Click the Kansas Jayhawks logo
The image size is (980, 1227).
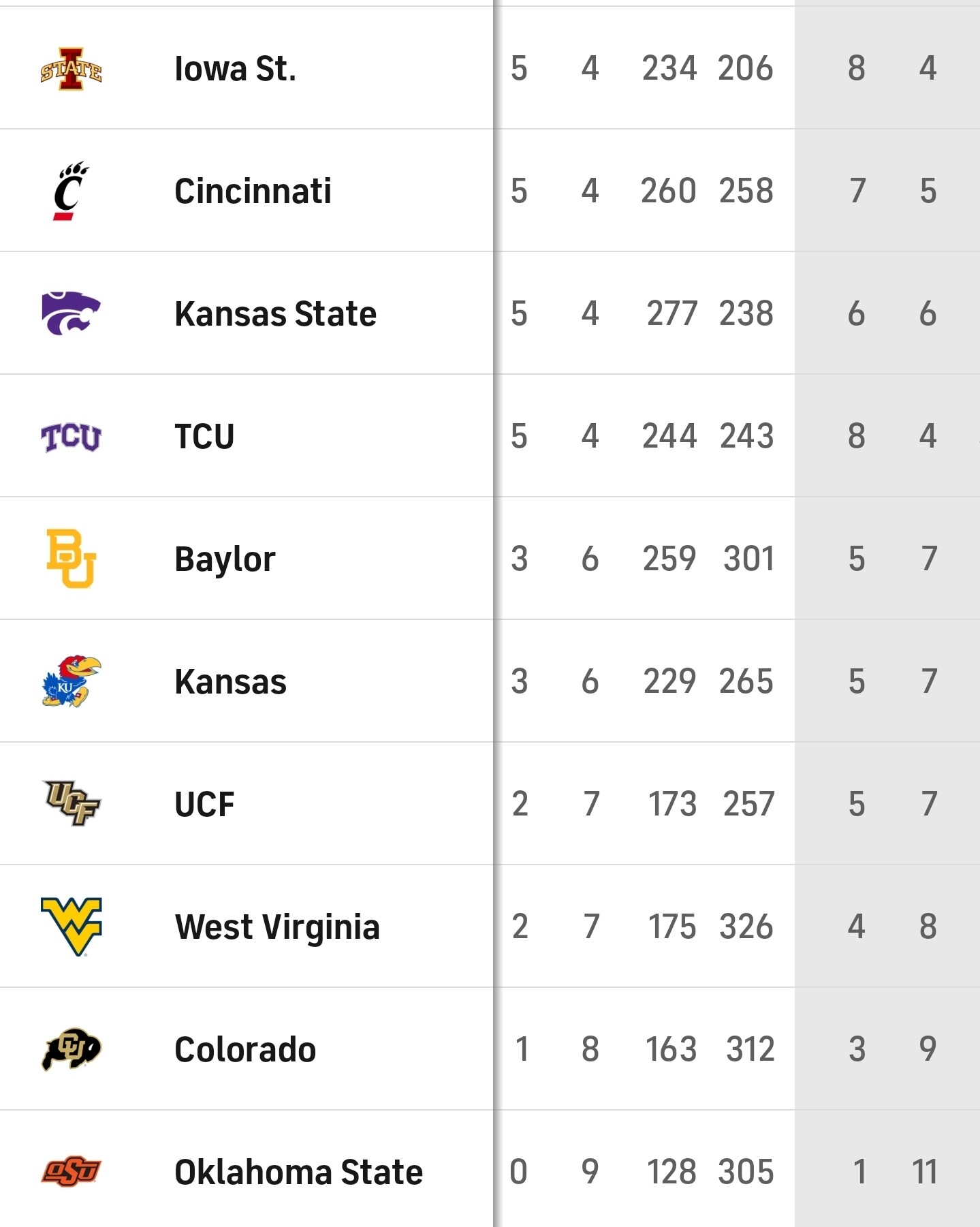(x=71, y=681)
